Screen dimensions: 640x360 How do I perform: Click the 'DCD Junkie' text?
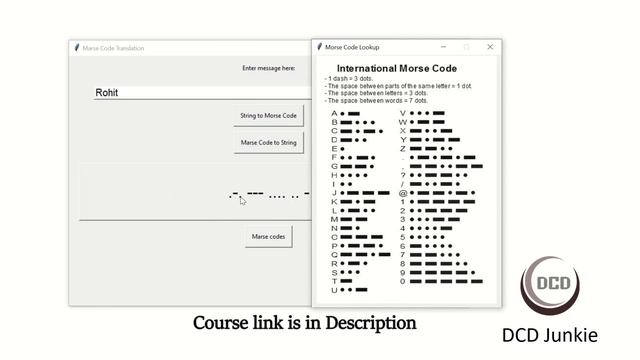(550, 335)
